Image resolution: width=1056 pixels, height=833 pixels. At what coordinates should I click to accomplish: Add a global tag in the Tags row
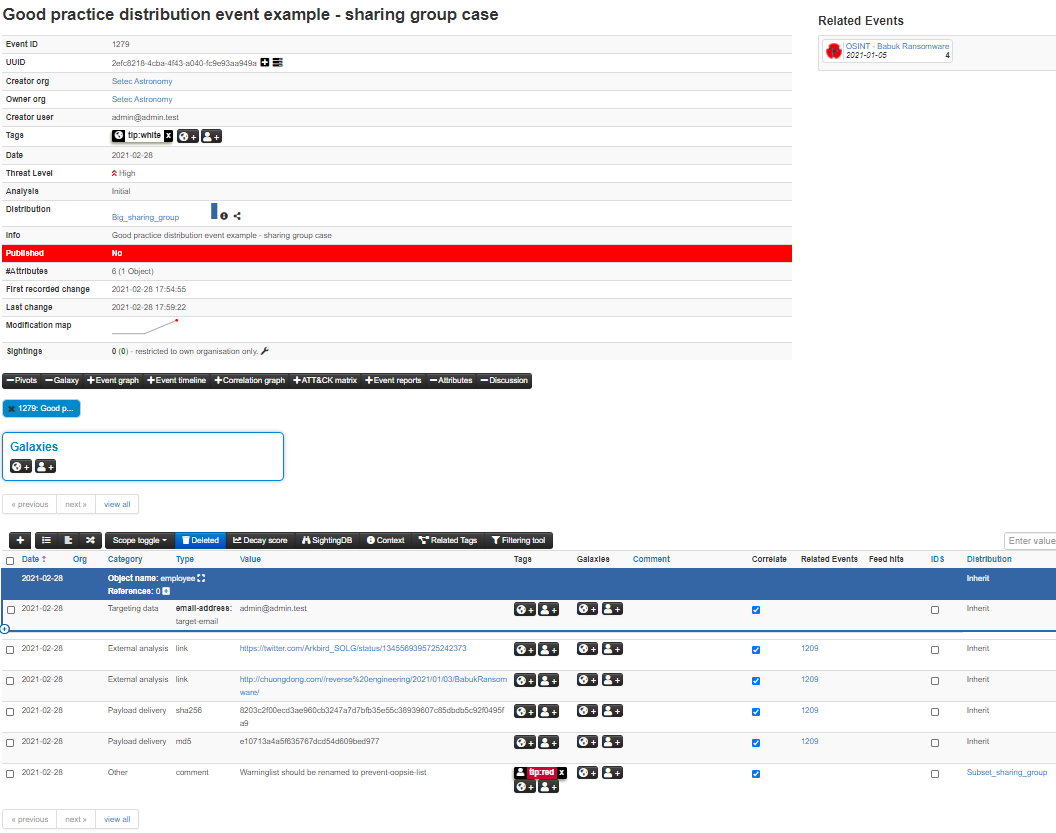pos(188,136)
